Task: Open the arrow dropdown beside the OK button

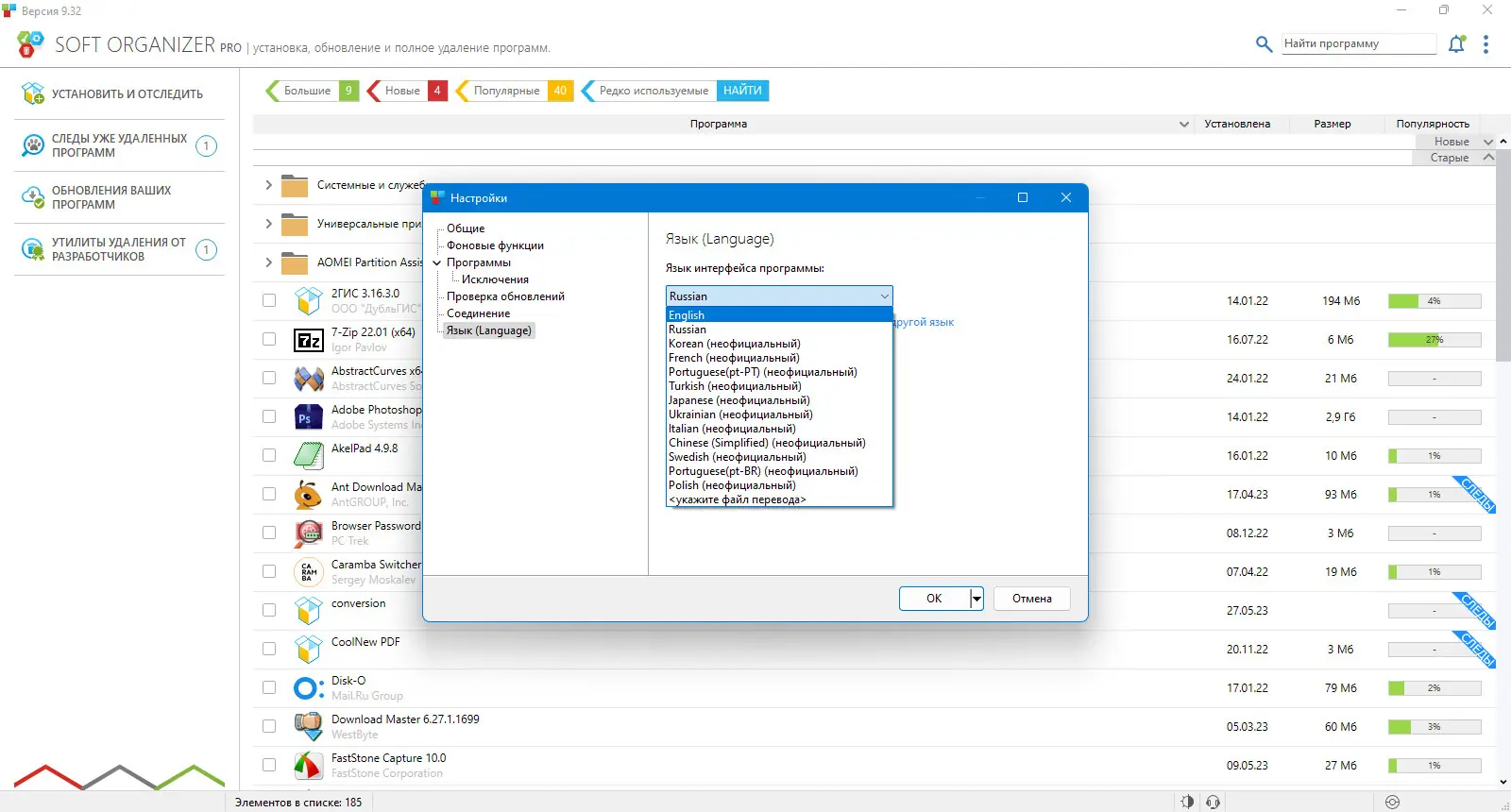Action: coord(976,599)
